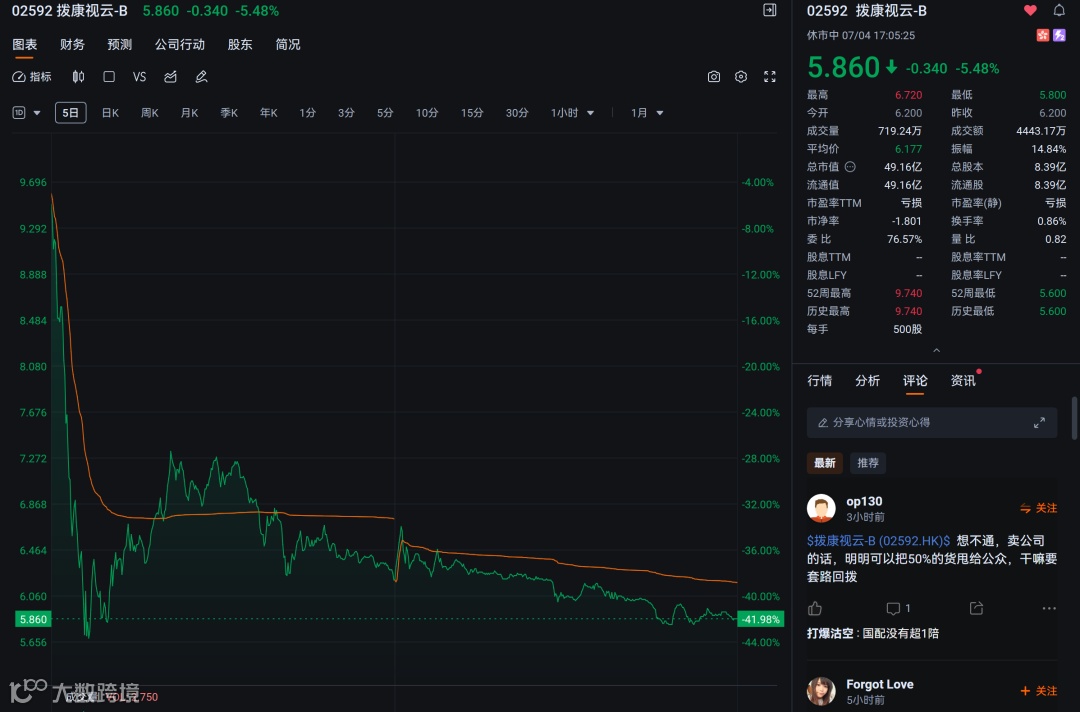The height and width of the screenshot is (712, 1080).
Task: Open the alert bell icon
Action: (1059, 10)
